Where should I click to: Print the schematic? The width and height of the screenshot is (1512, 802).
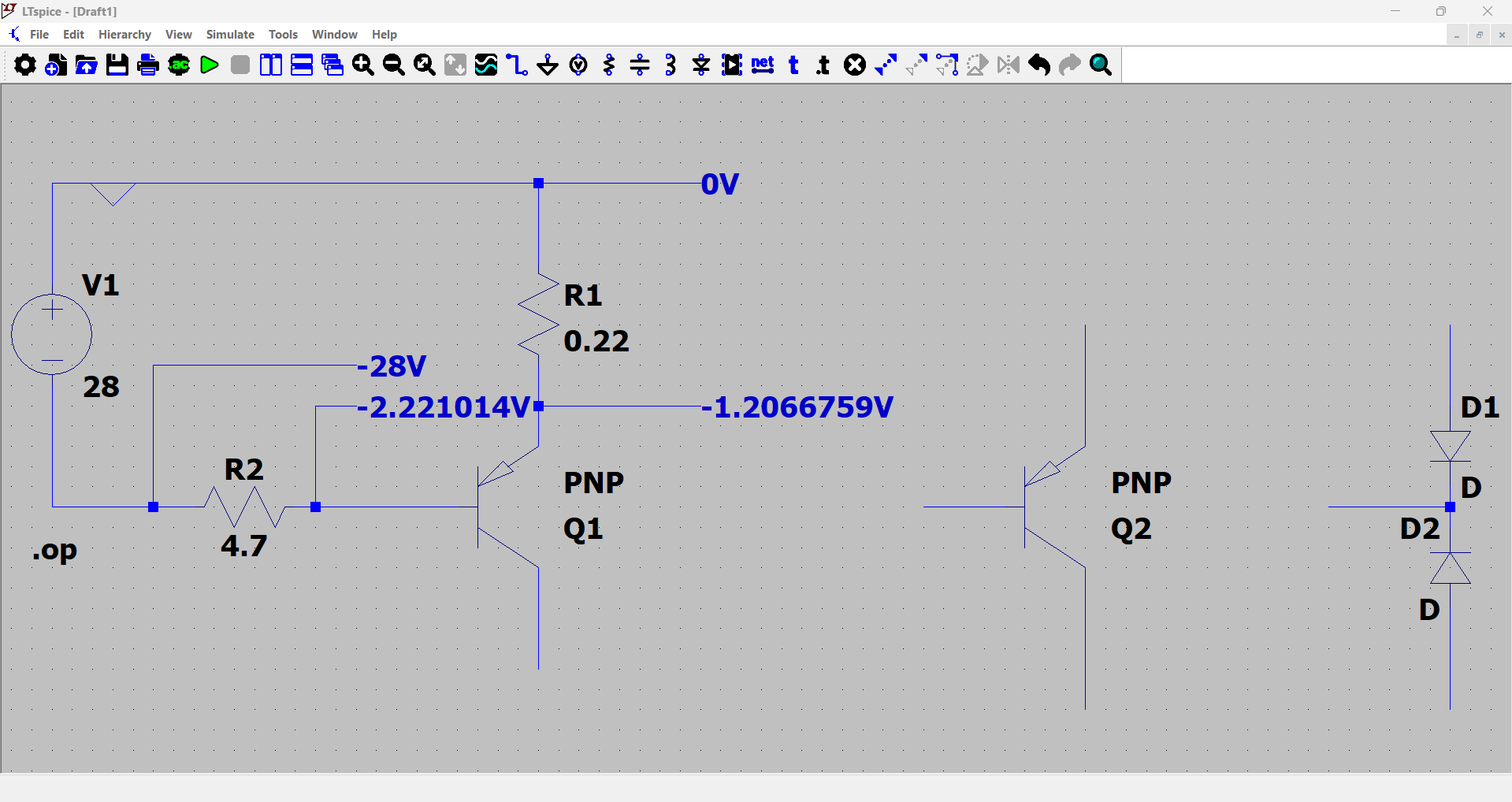point(148,65)
